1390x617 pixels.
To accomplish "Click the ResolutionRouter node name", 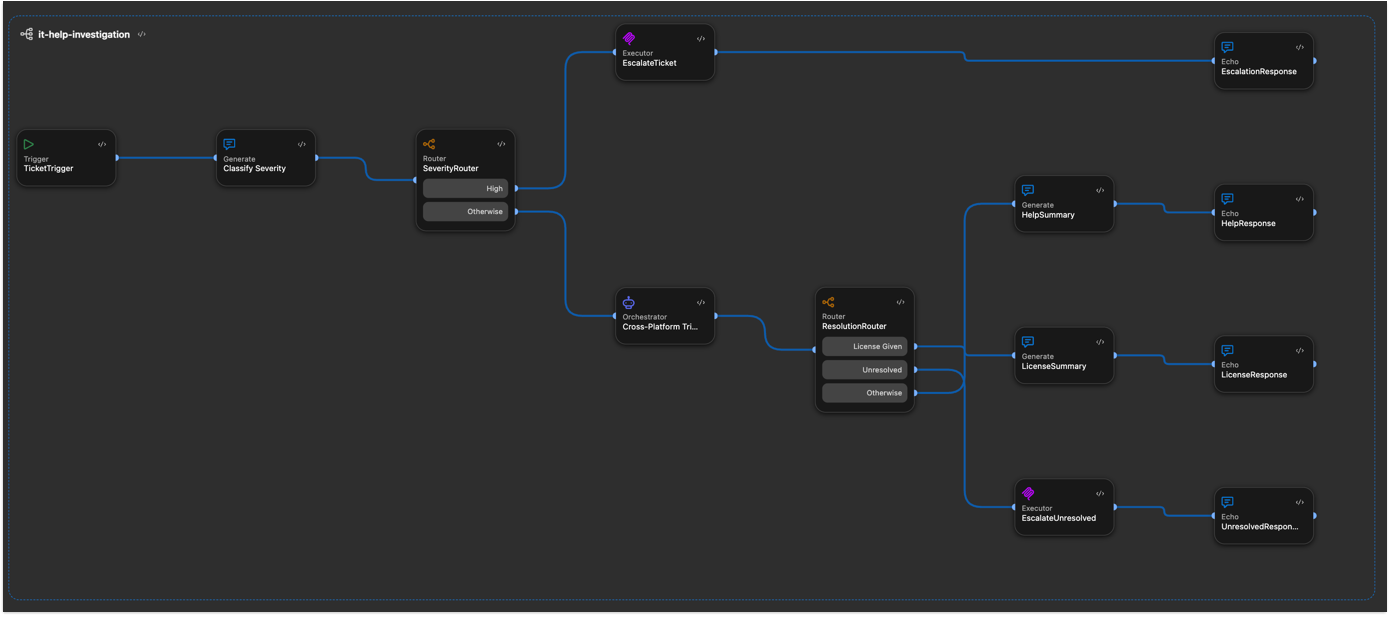I will [854, 326].
